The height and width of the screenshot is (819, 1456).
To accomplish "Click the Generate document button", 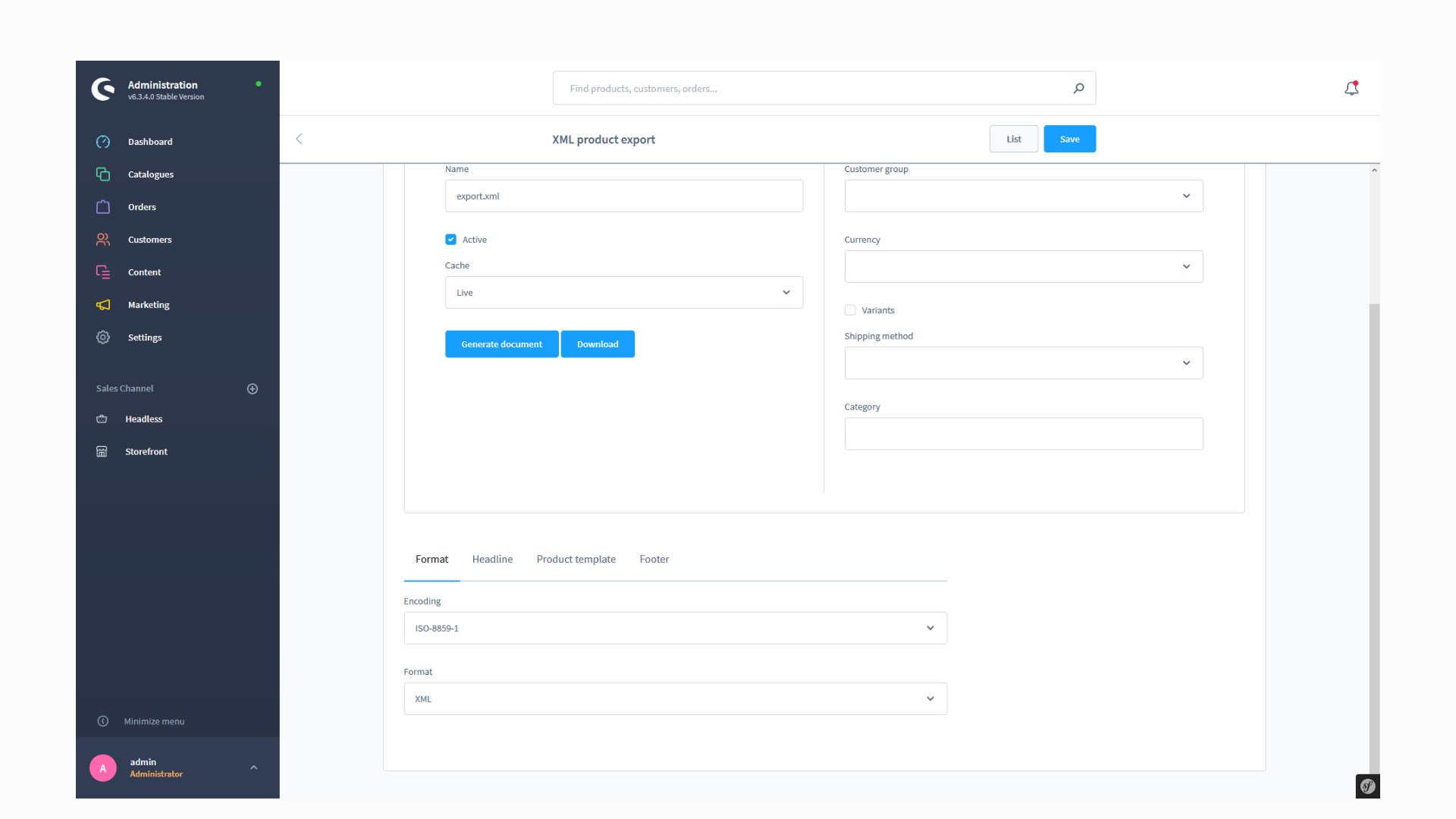I will [501, 343].
